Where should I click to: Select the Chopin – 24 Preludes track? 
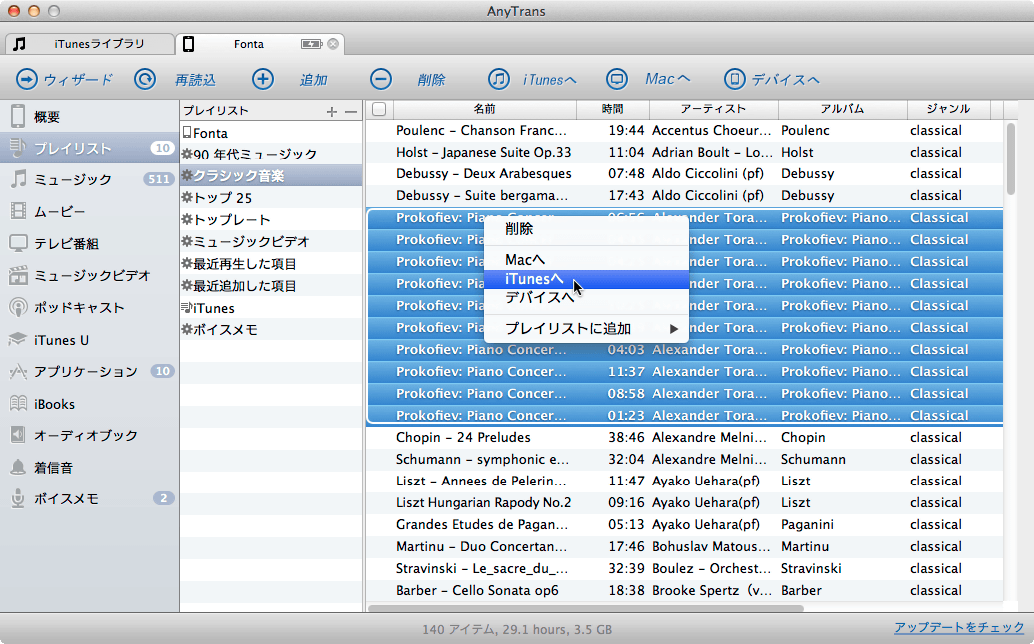684,438
